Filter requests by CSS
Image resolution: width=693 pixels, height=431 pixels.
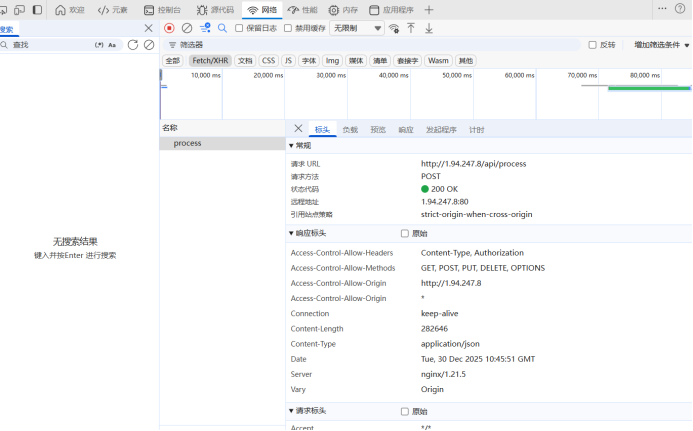[268, 61]
